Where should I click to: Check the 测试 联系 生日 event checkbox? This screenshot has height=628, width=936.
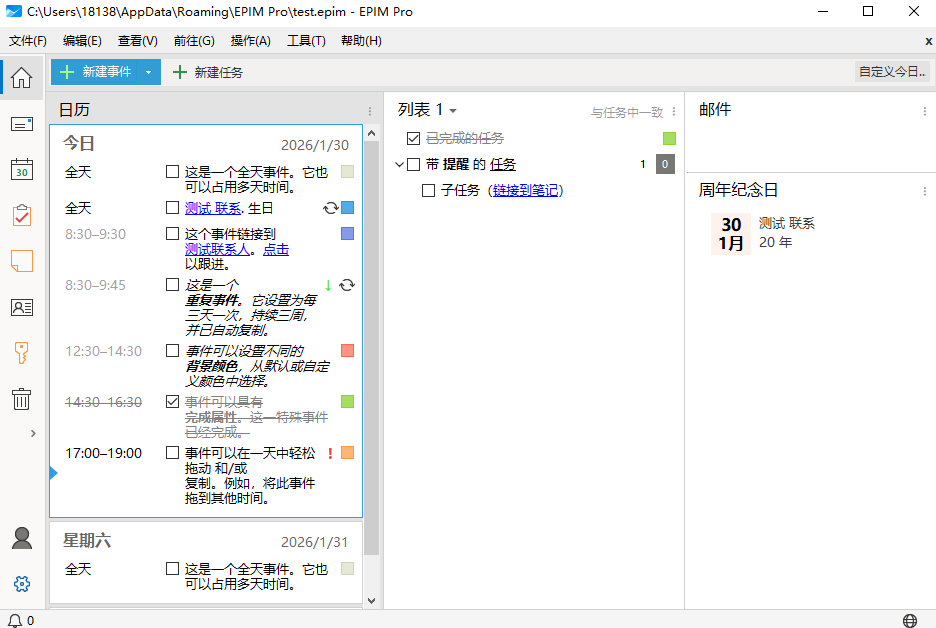[x=173, y=208]
